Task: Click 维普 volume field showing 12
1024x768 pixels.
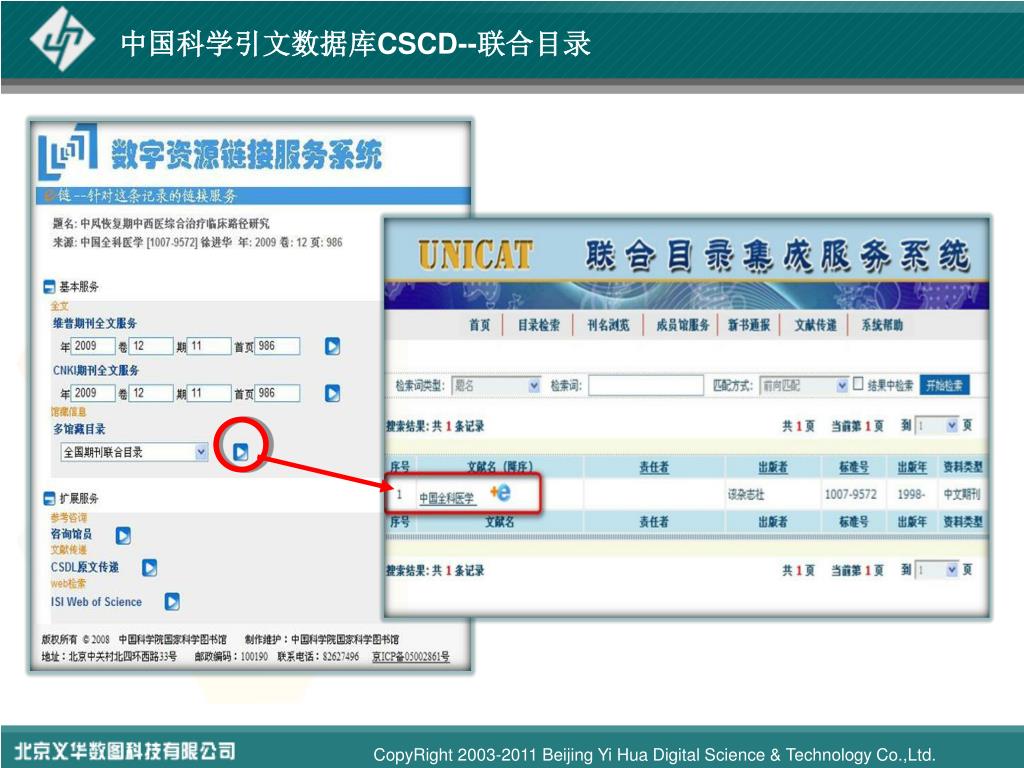Action: [151, 346]
